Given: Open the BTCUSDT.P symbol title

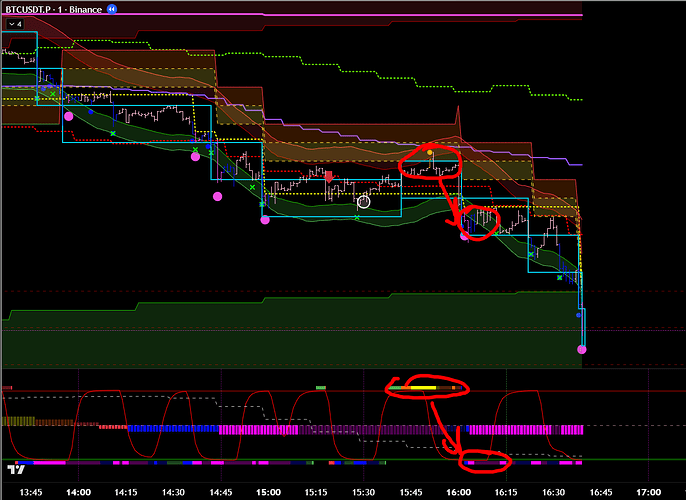Looking at the screenshot, I should [32, 8].
